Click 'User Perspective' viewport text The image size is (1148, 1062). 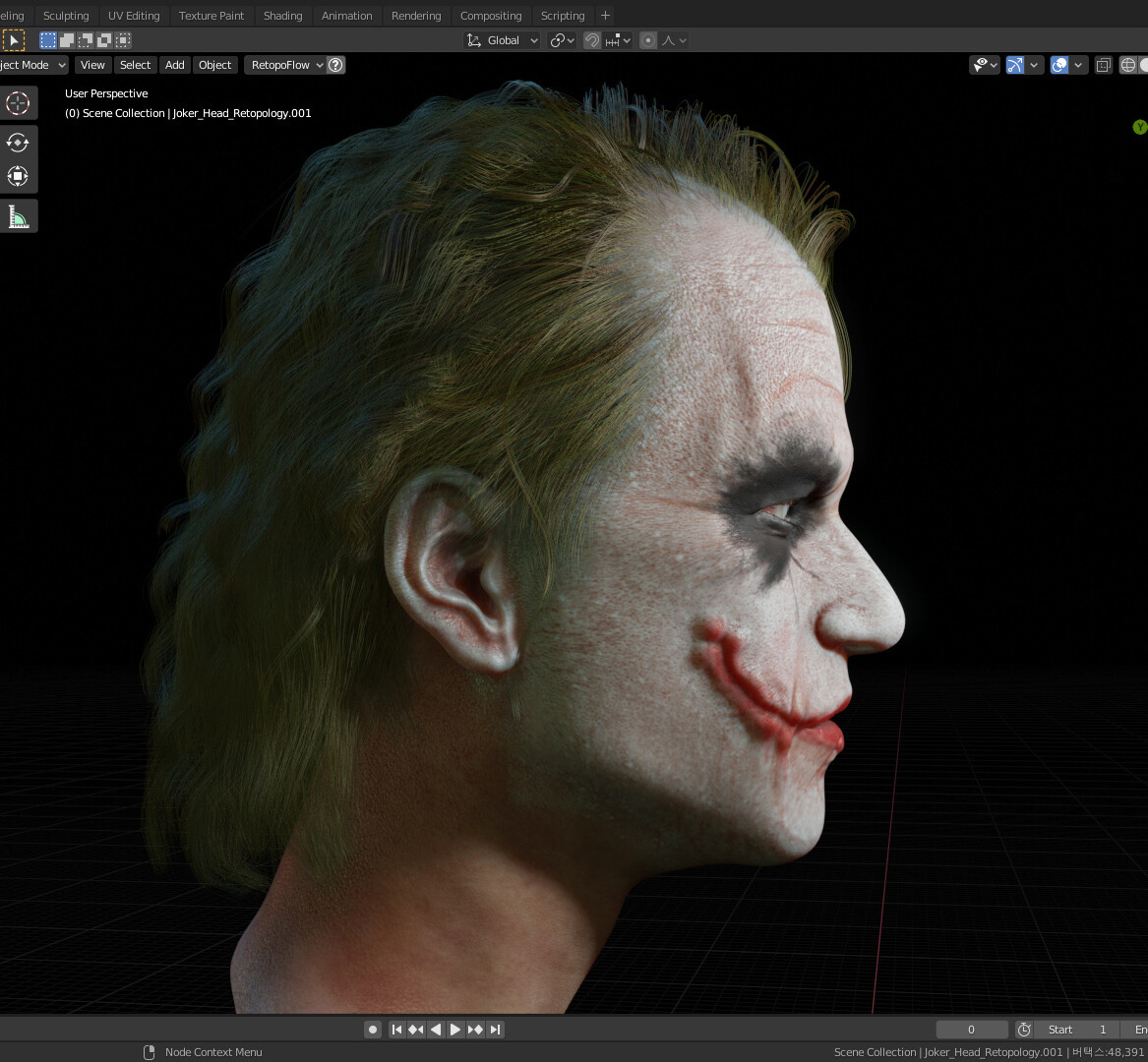[x=106, y=93]
